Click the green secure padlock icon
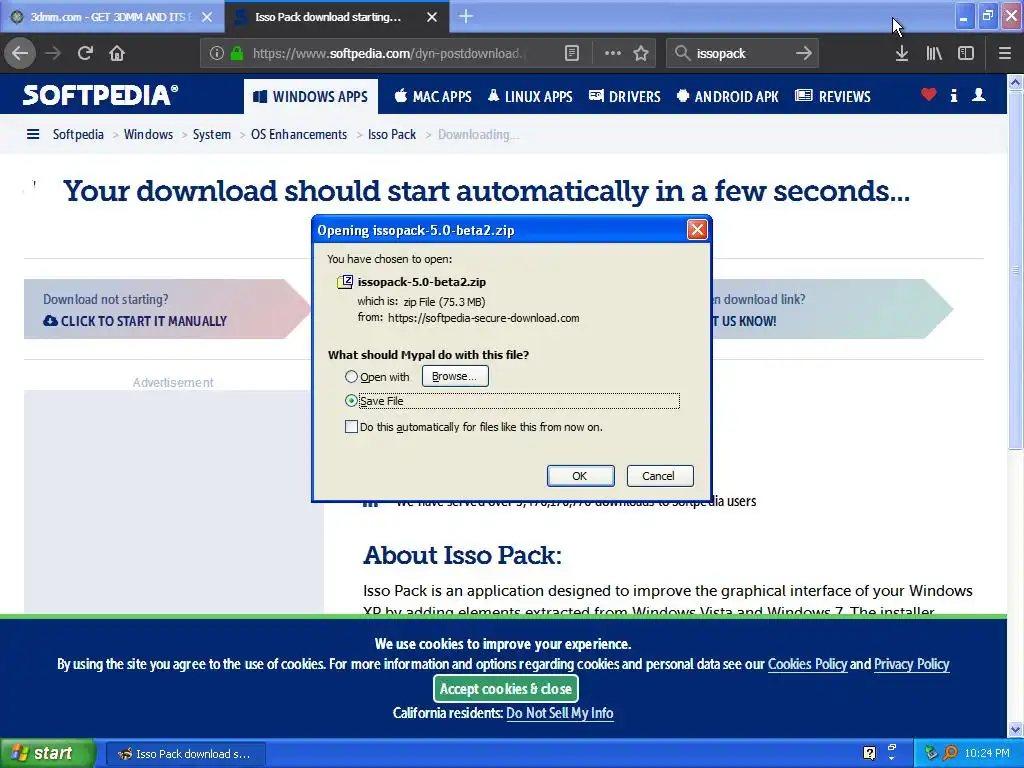This screenshot has width=1024, height=768. [x=237, y=54]
